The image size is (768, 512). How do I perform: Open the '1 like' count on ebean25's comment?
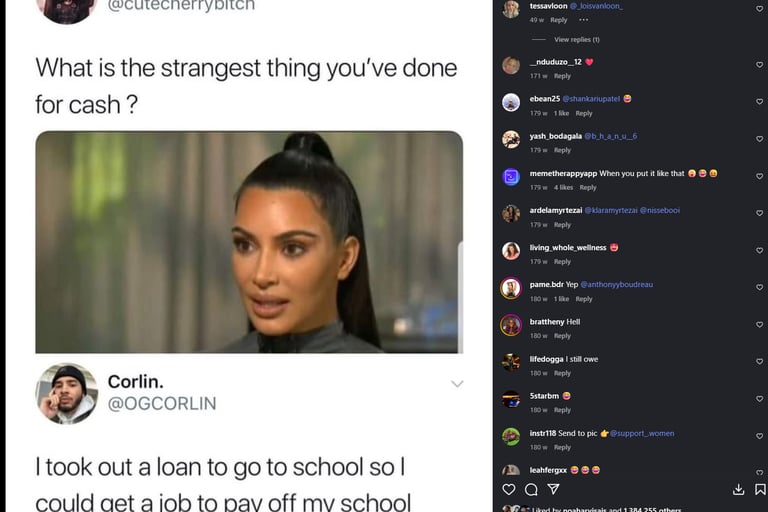[x=561, y=113]
